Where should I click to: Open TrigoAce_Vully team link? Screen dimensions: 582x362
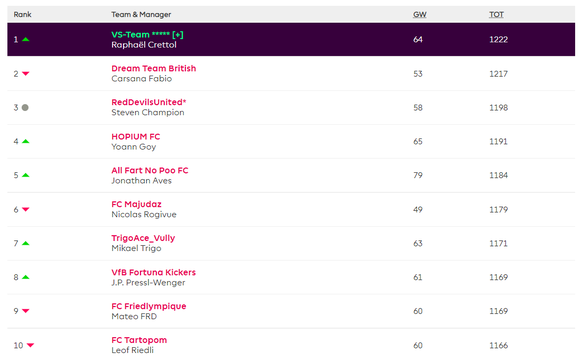click(x=143, y=238)
